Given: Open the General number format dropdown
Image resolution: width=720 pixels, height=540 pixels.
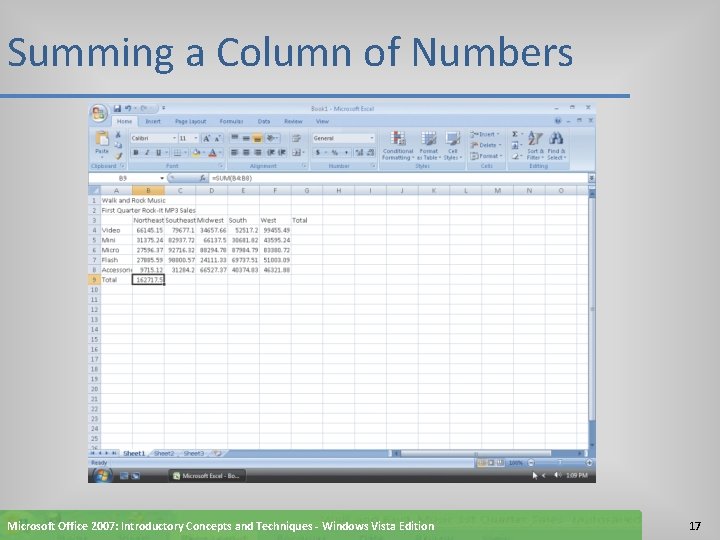Looking at the screenshot, I should point(371,138).
